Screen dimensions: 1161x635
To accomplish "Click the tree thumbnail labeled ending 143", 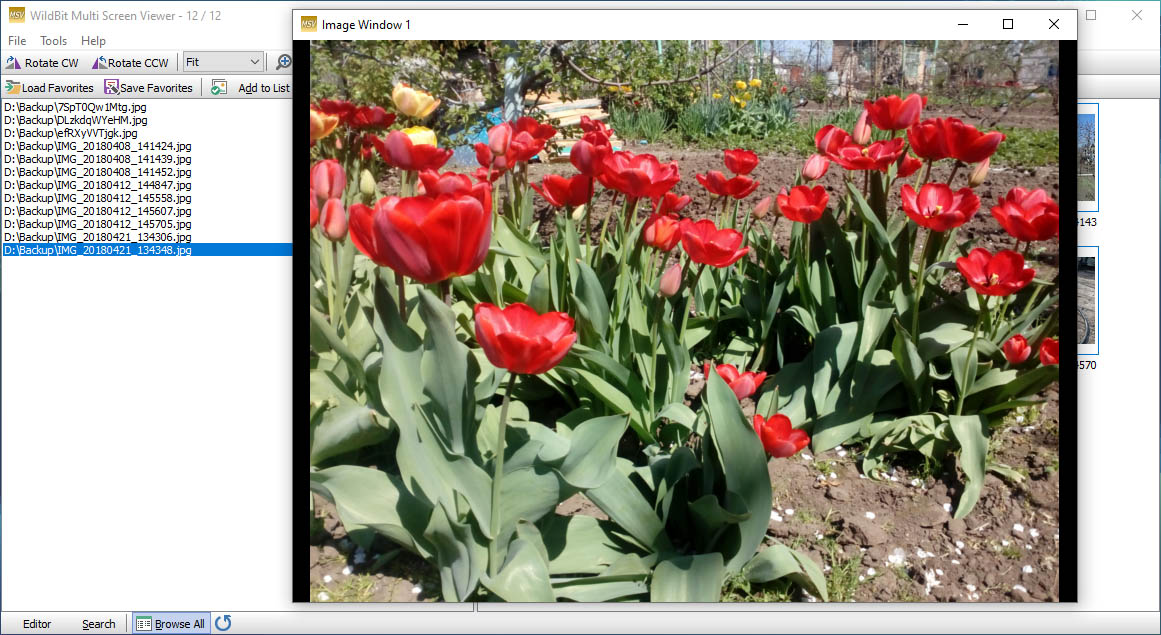I will pos(1086,157).
